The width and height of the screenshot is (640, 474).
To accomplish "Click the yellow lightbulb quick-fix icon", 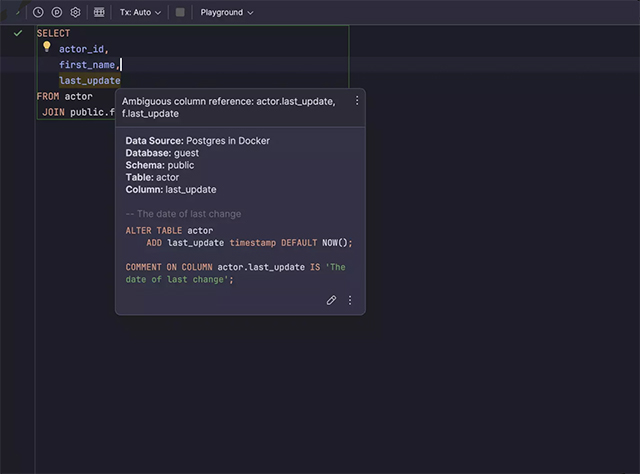I will (46, 47).
